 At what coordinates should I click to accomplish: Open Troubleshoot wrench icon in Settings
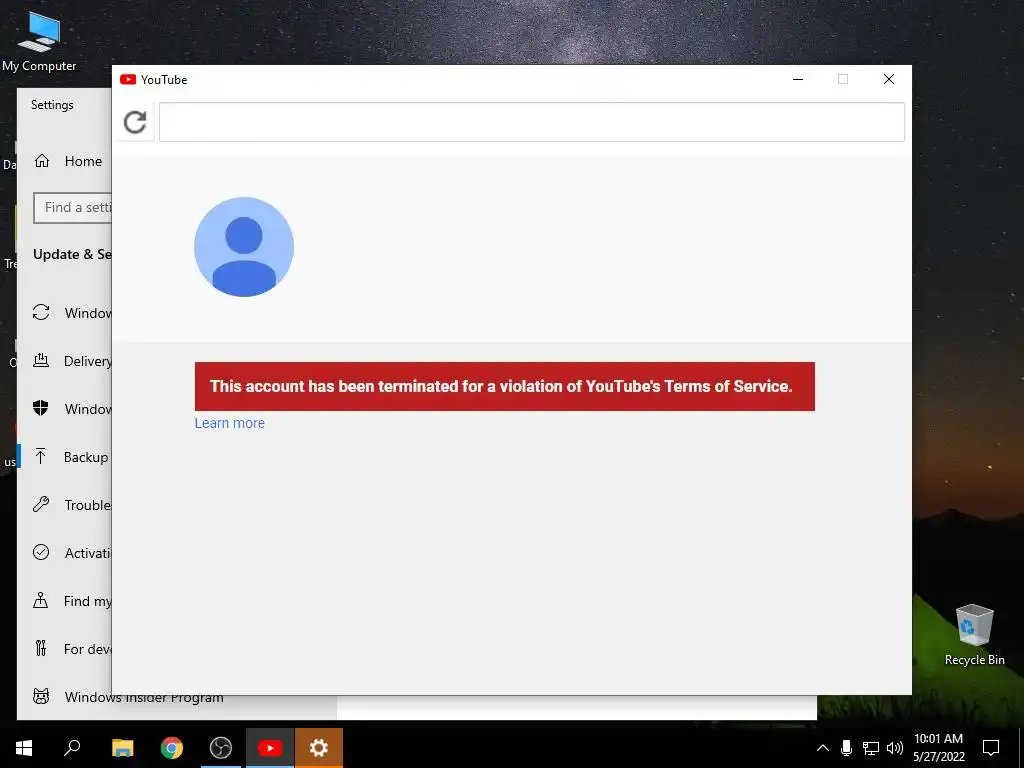click(41, 504)
